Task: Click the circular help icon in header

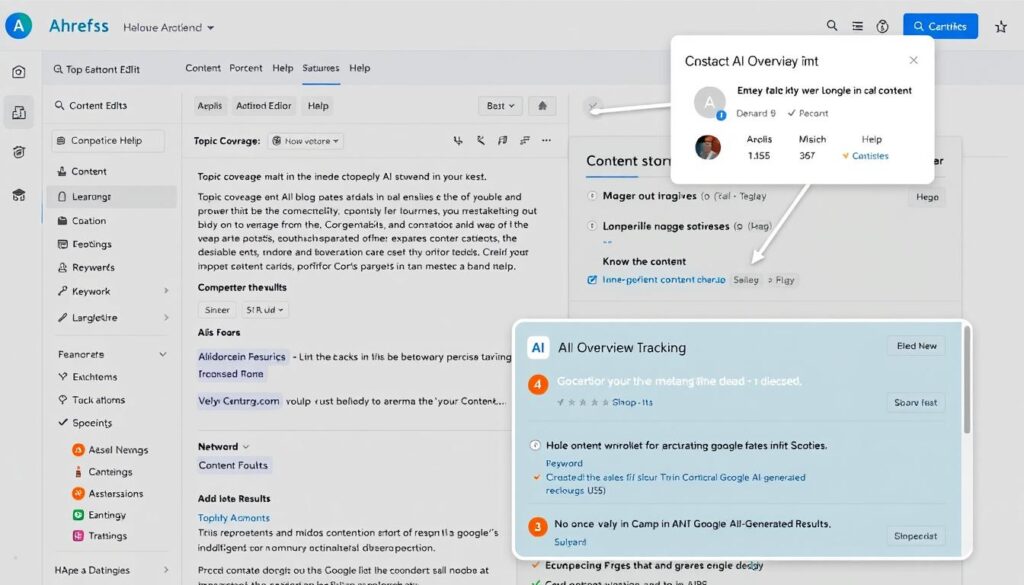Action: 882,26
